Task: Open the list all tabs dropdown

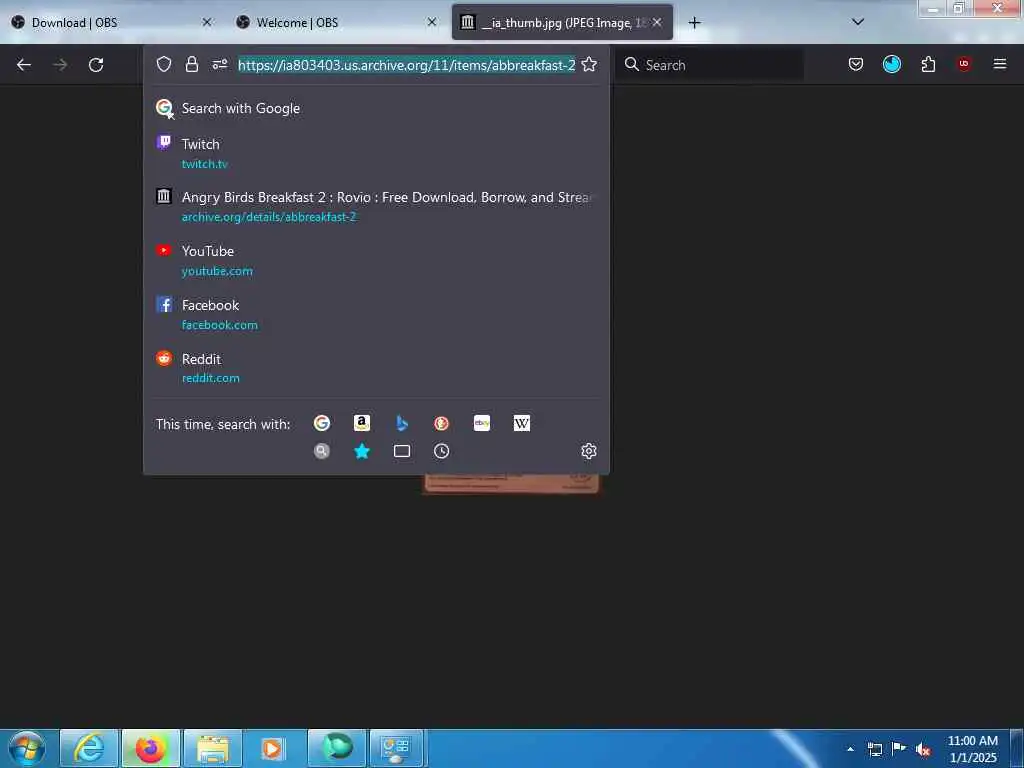Action: click(858, 22)
